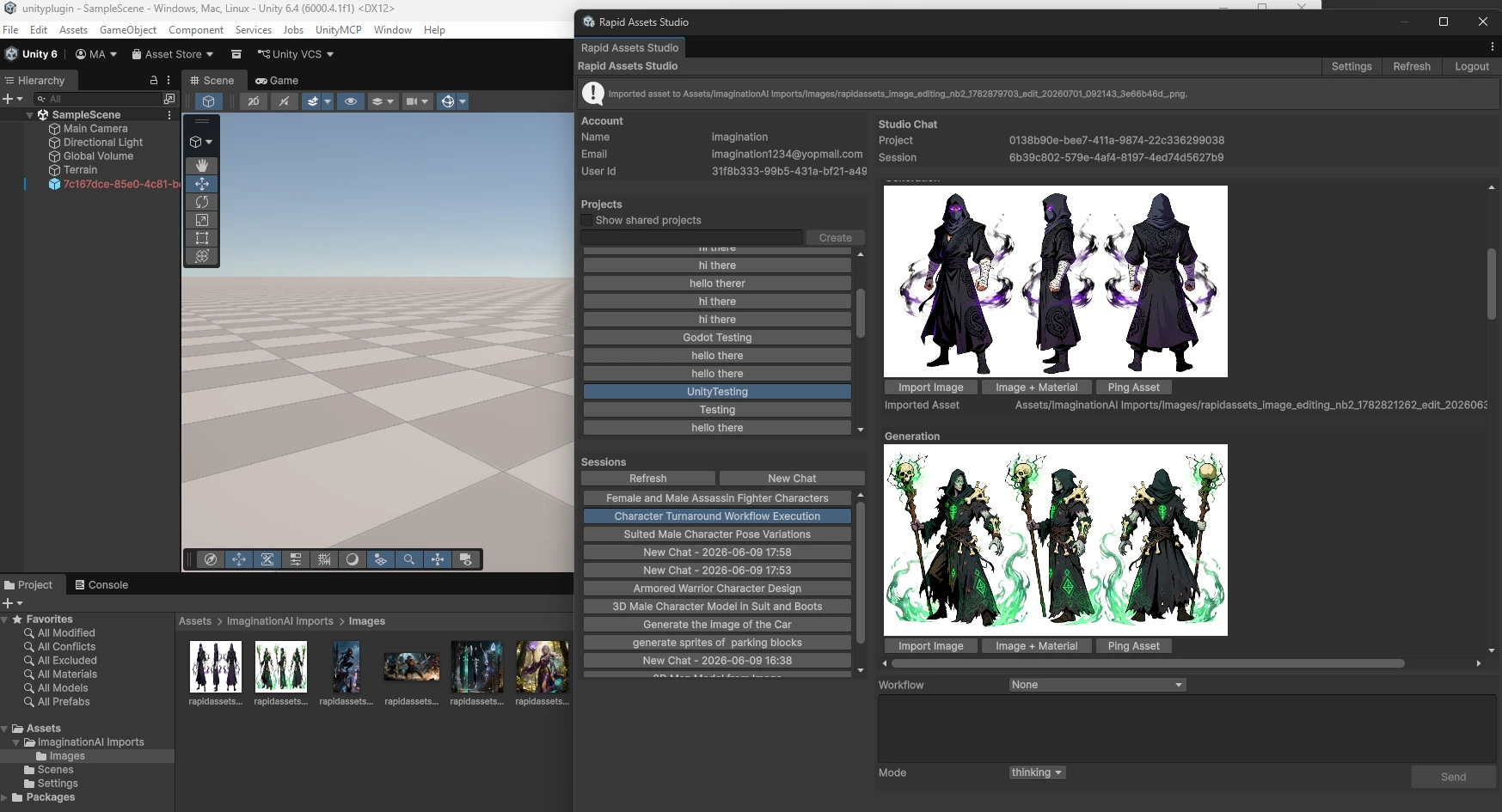Select All Materials in Favorites

67,675
